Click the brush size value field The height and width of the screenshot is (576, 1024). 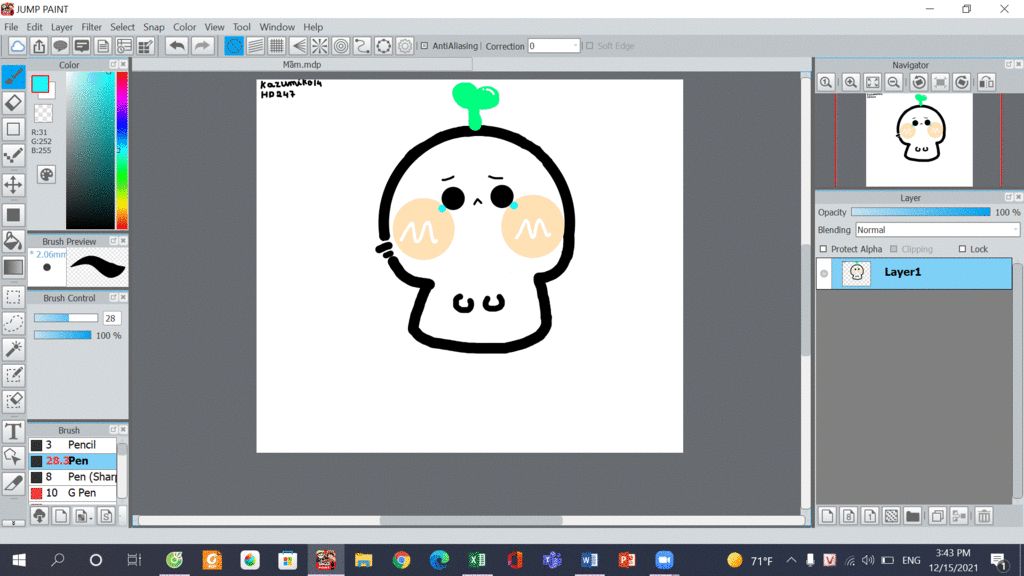pos(111,318)
